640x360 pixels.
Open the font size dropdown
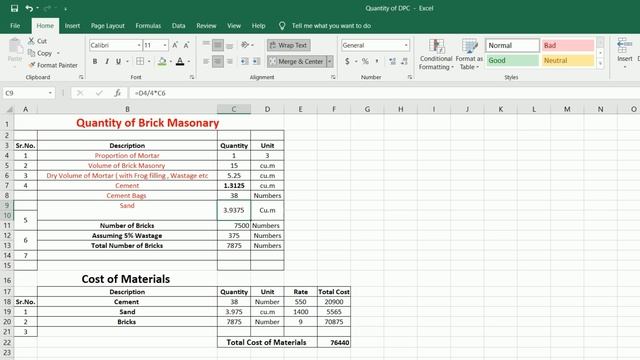tap(165, 45)
